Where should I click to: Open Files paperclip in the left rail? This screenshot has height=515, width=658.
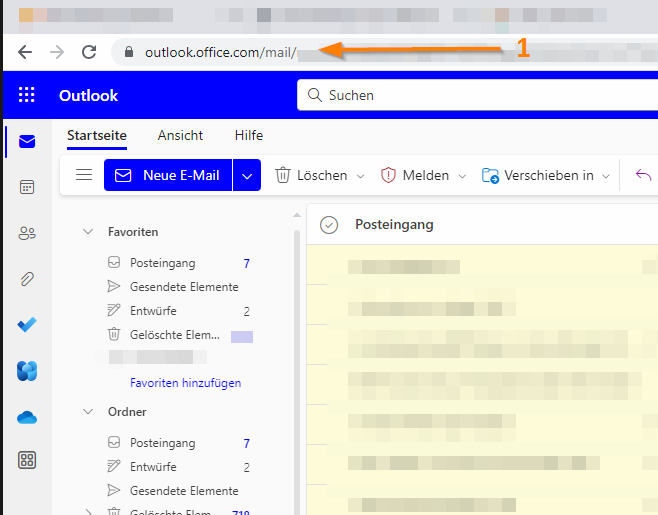click(27, 279)
